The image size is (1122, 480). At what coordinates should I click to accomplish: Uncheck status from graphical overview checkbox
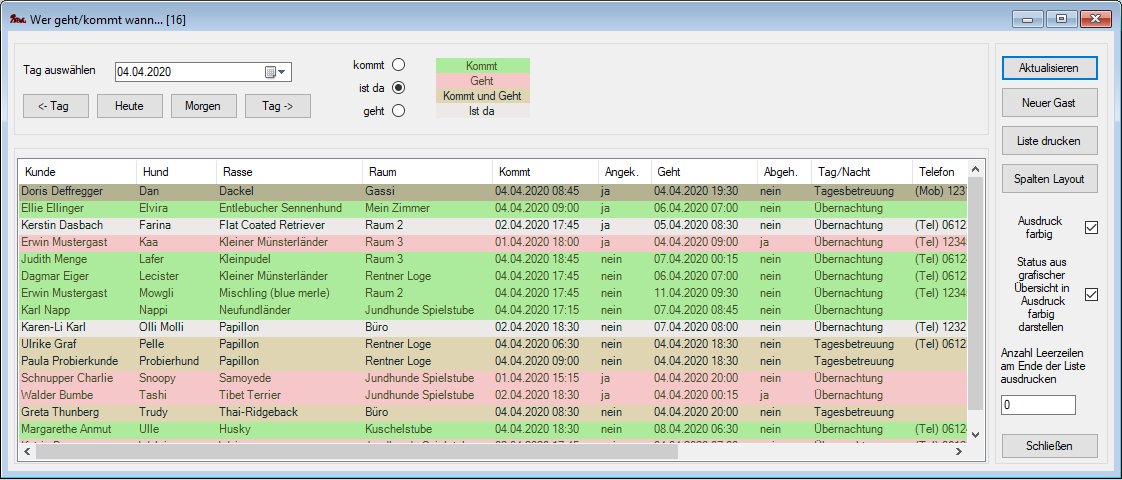click(1091, 294)
